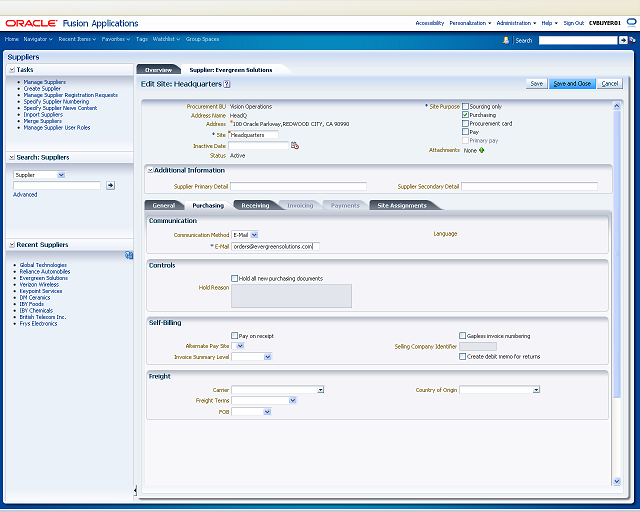Switch to the Receiving tab
The image size is (640, 512).
point(255,205)
